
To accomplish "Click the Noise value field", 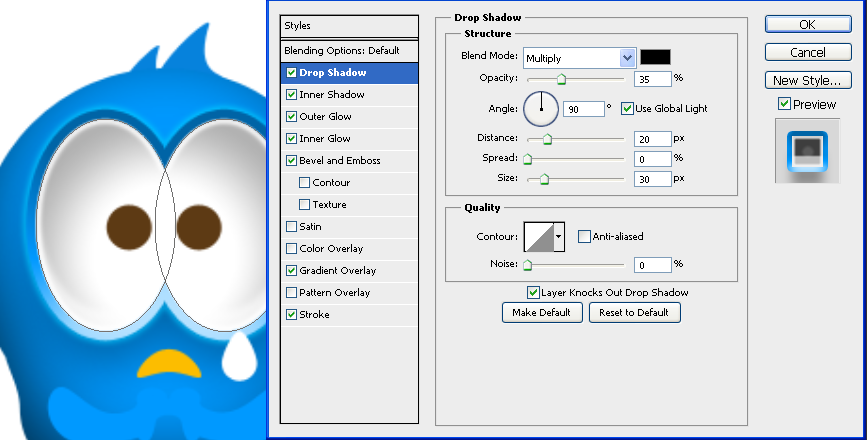I will tap(652, 265).
